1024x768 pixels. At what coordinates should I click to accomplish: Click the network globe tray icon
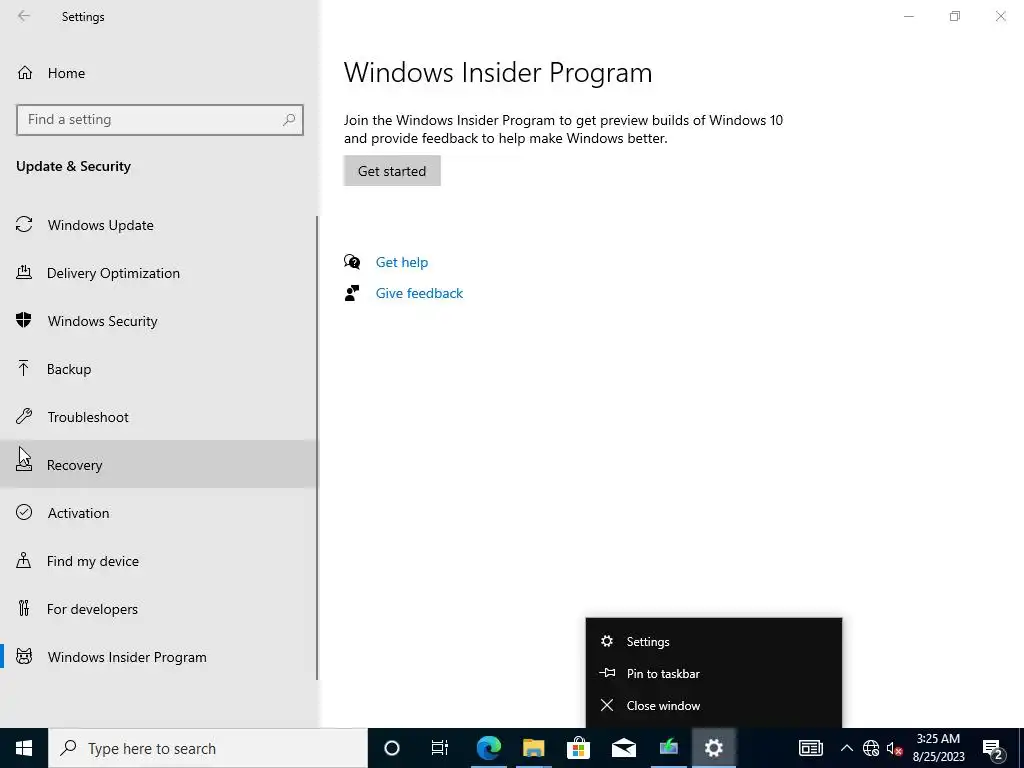(871, 748)
